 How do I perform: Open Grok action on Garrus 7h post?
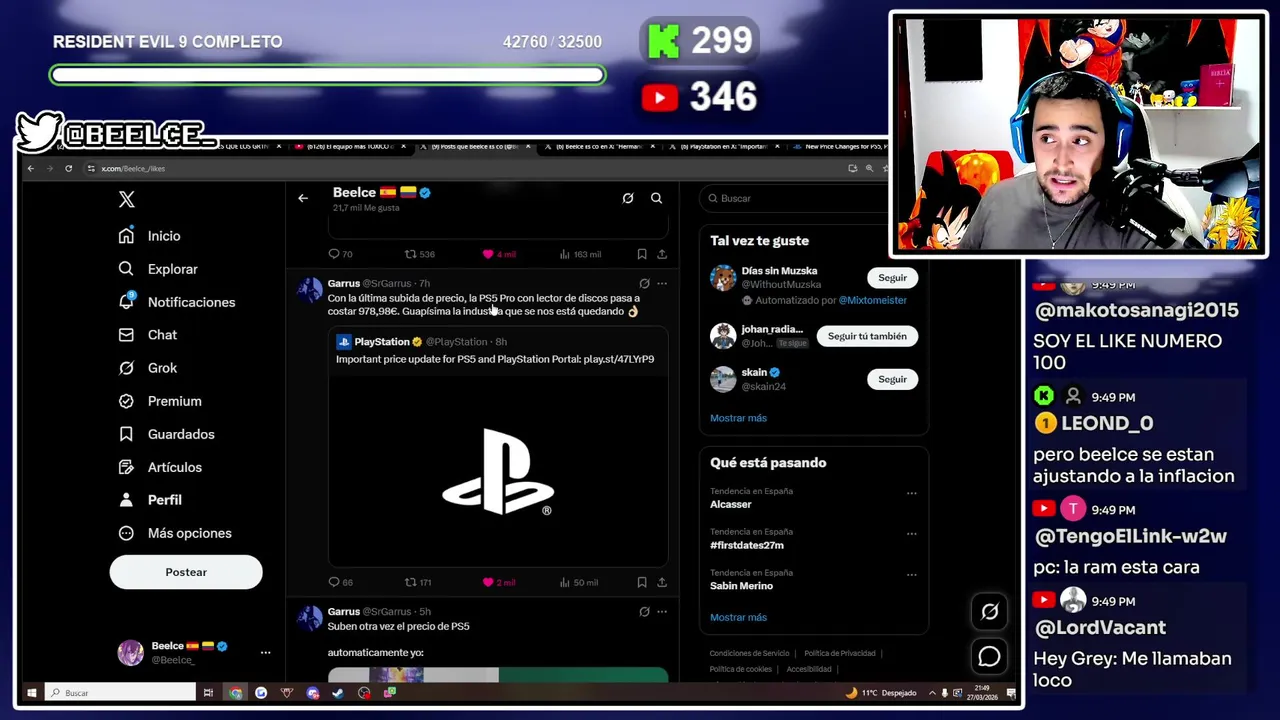point(644,283)
